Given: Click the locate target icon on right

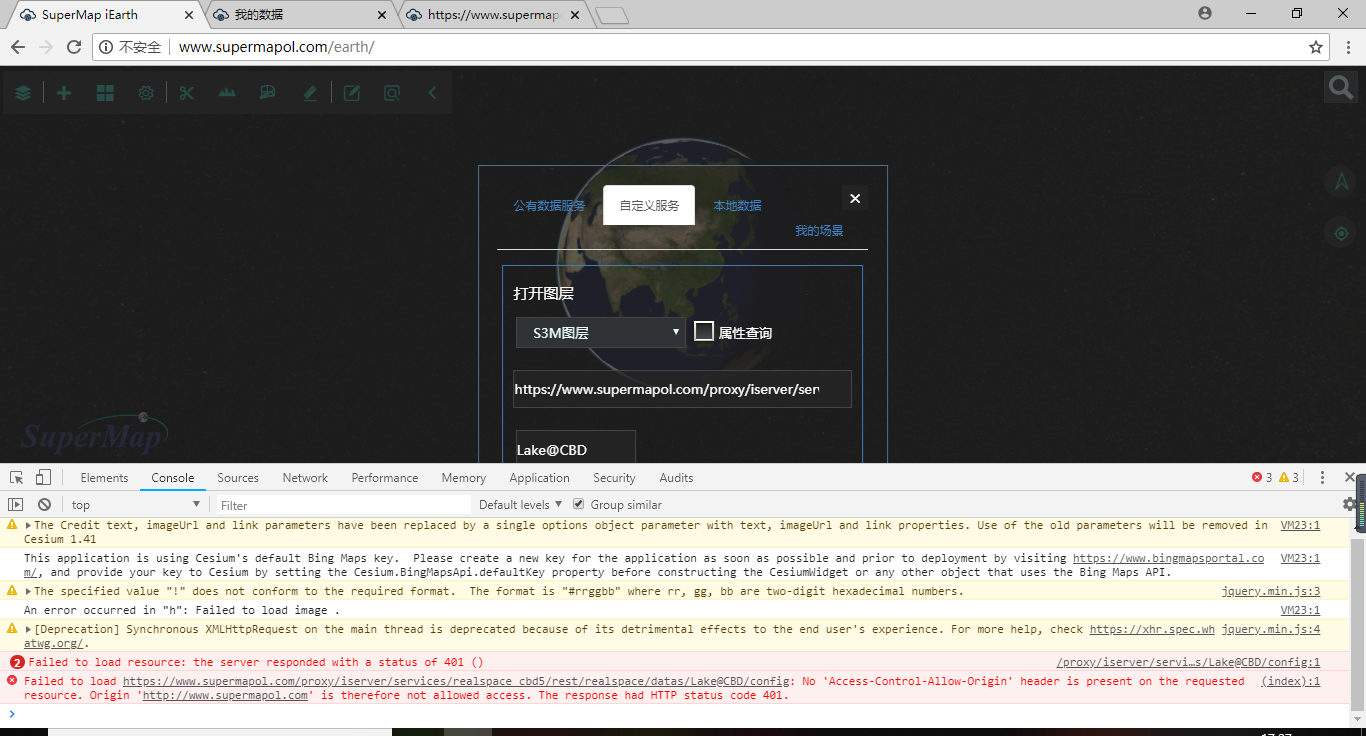Looking at the screenshot, I should 1340,233.
